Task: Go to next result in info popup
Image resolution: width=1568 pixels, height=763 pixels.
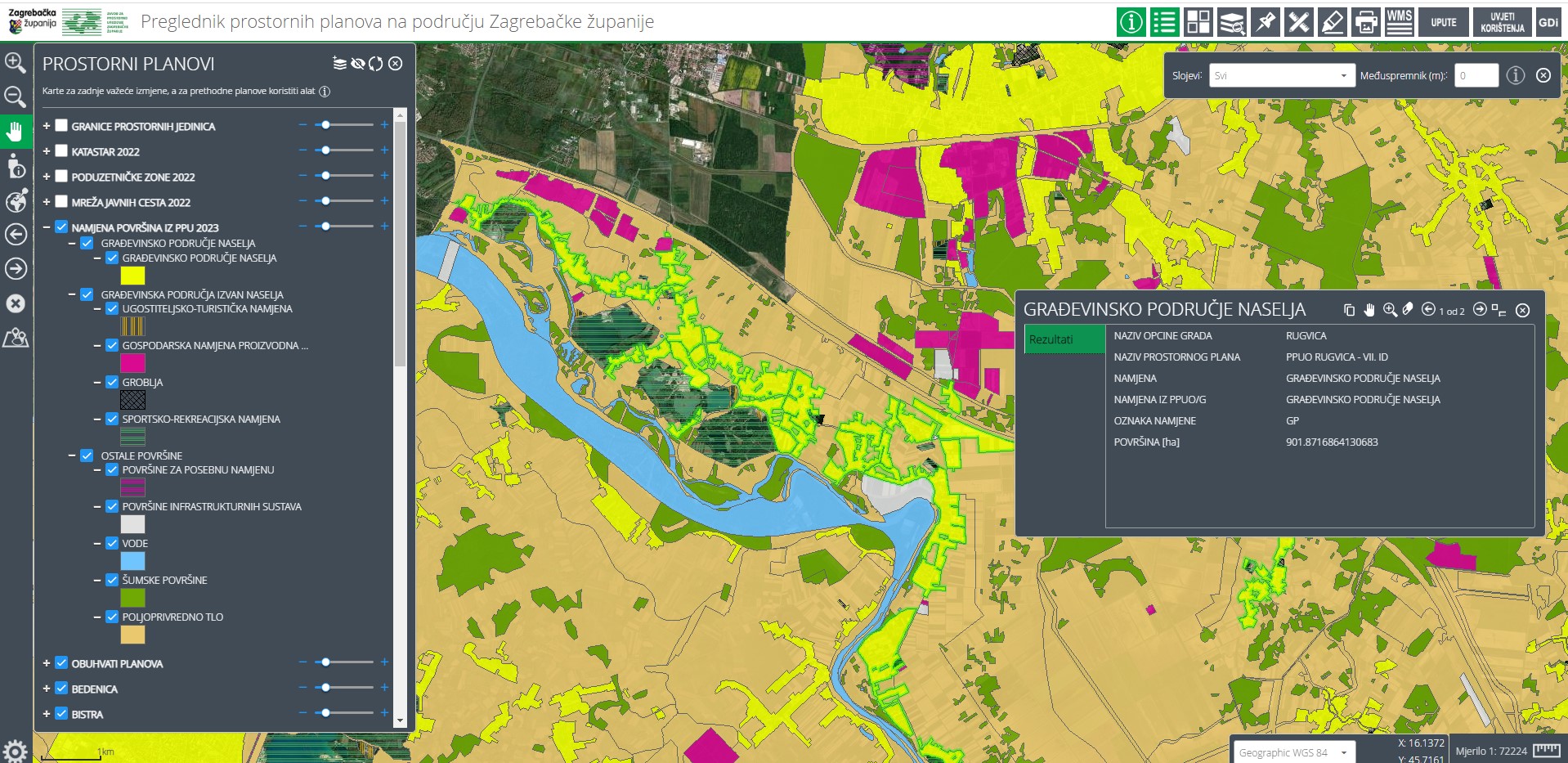Action: 1480,310
